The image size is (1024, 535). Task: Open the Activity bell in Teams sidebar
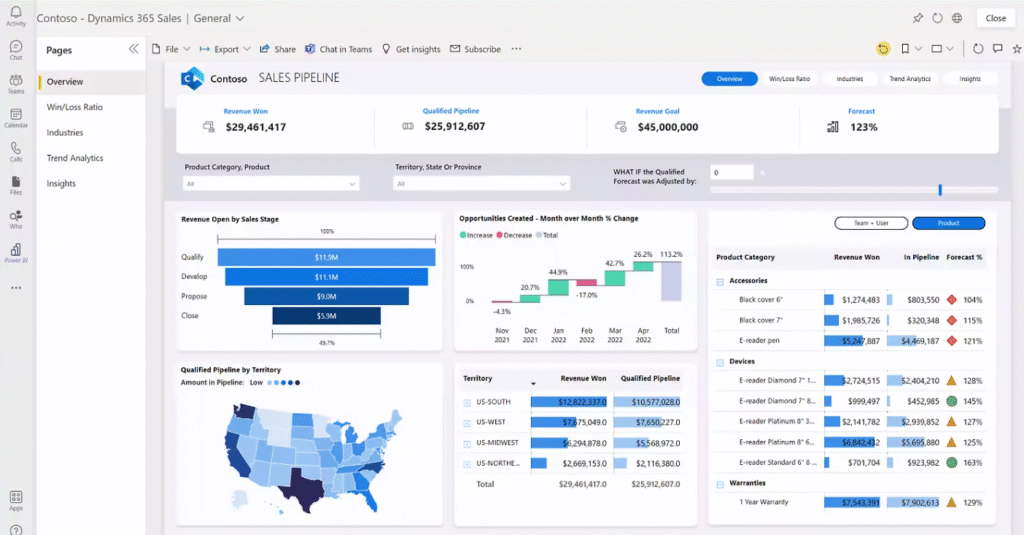[16, 16]
